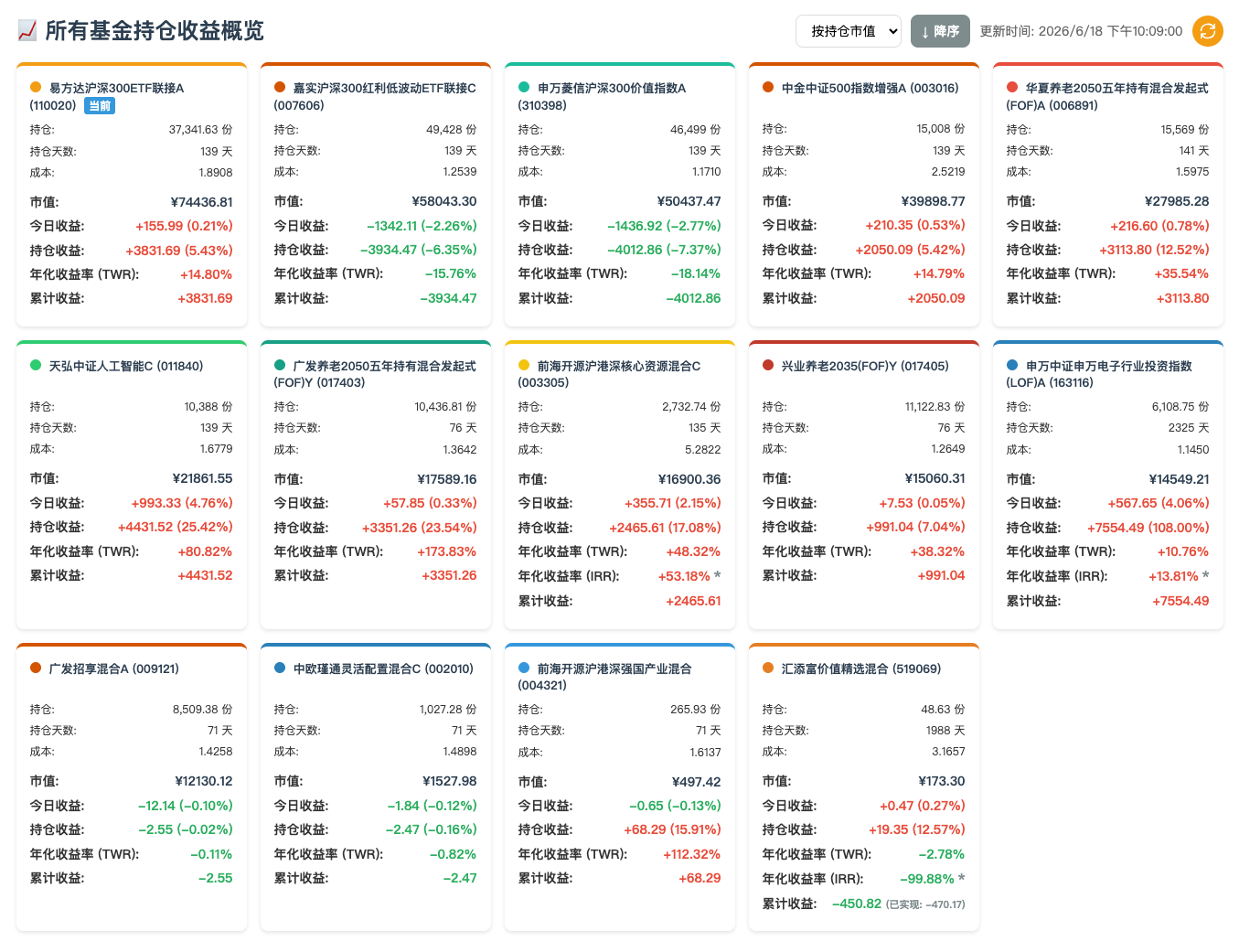Click annualized TWR value +173.83%
1239x952 pixels.
[447, 551]
